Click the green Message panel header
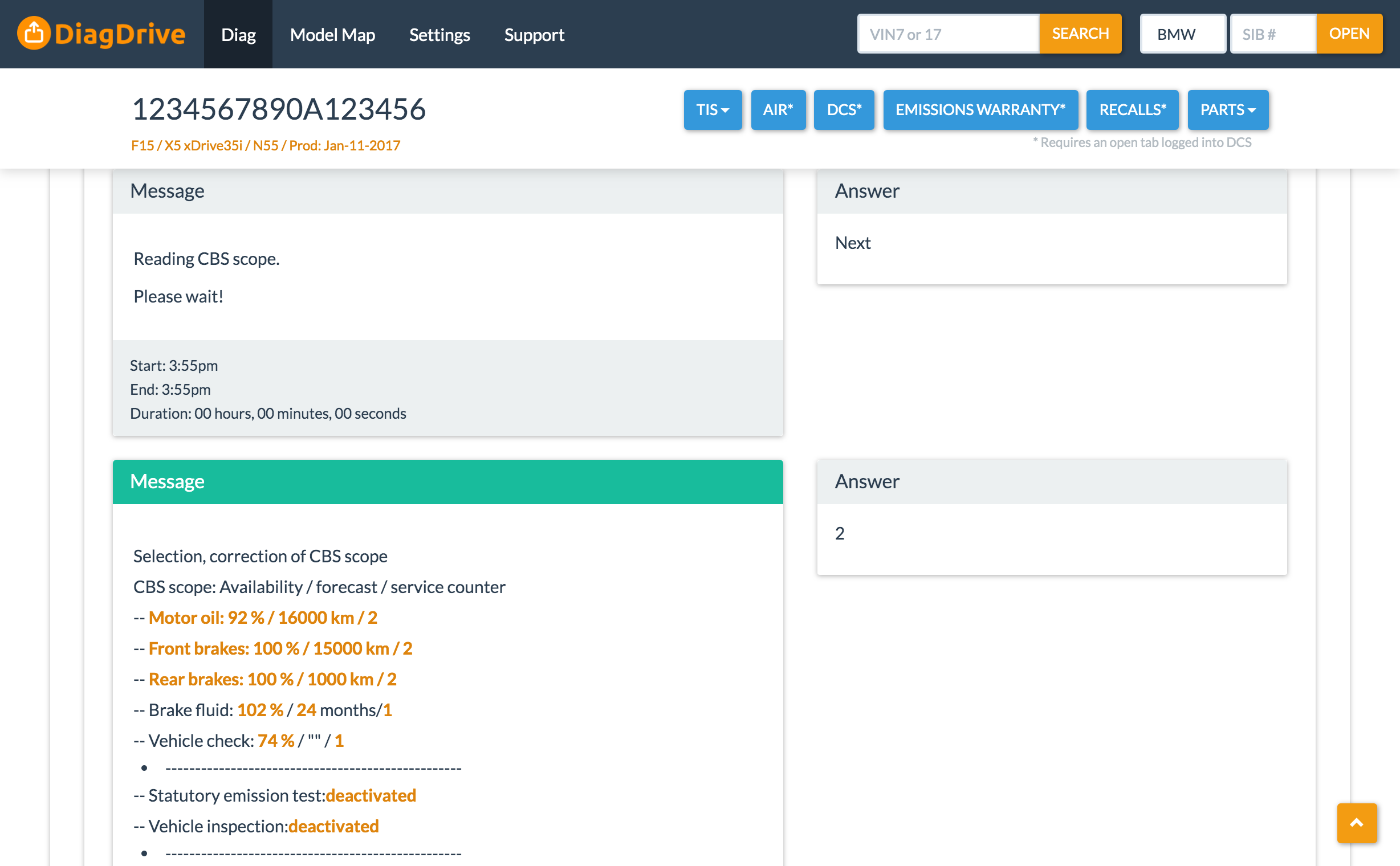The image size is (1400, 866). click(x=447, y=481)
